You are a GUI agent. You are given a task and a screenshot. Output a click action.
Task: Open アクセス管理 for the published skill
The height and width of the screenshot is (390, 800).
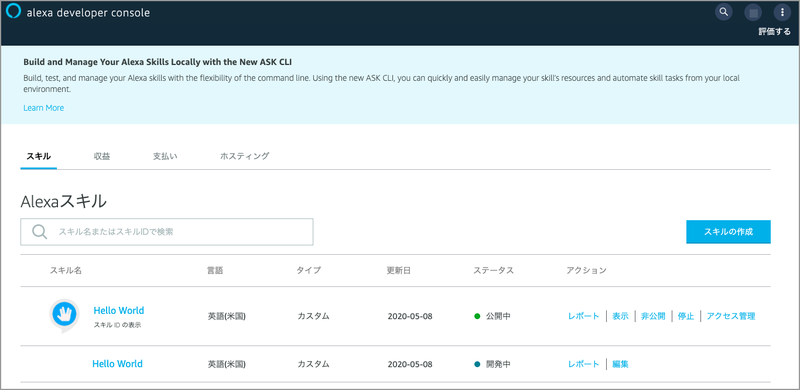[x=731, y=316]
